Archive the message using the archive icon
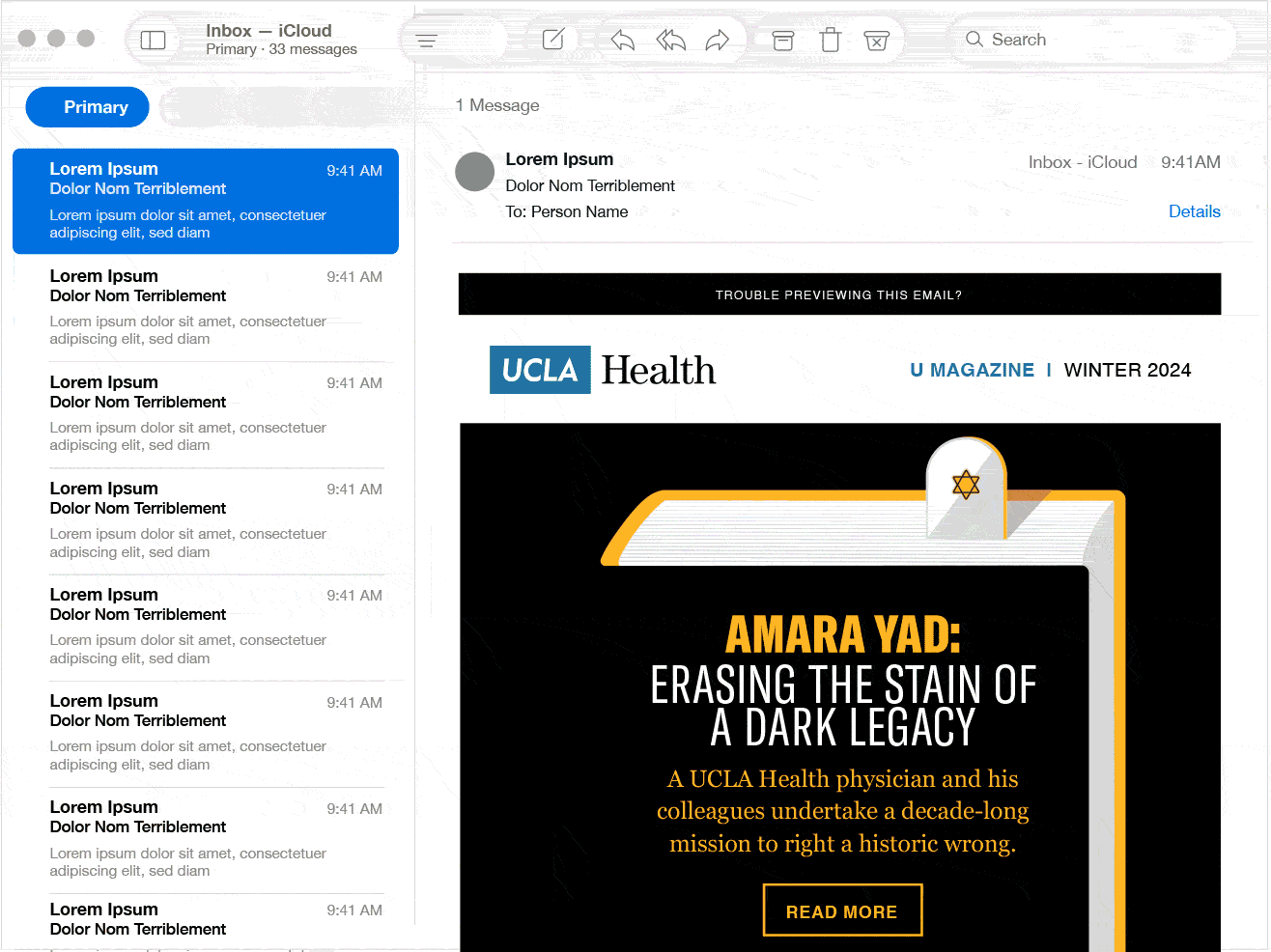Image resolution: width=1271 pixels, height=952 pixels. (x=782, y=40)
